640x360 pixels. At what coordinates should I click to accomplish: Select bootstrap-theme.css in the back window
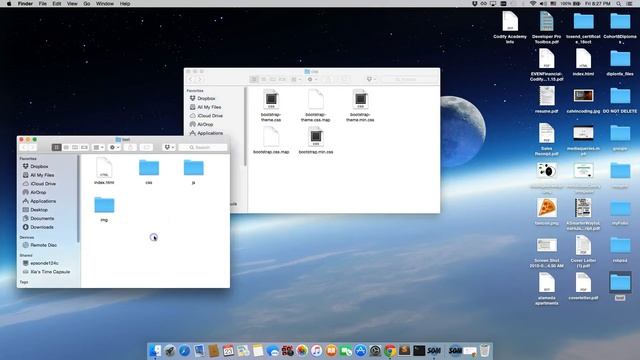coord(271,105)
